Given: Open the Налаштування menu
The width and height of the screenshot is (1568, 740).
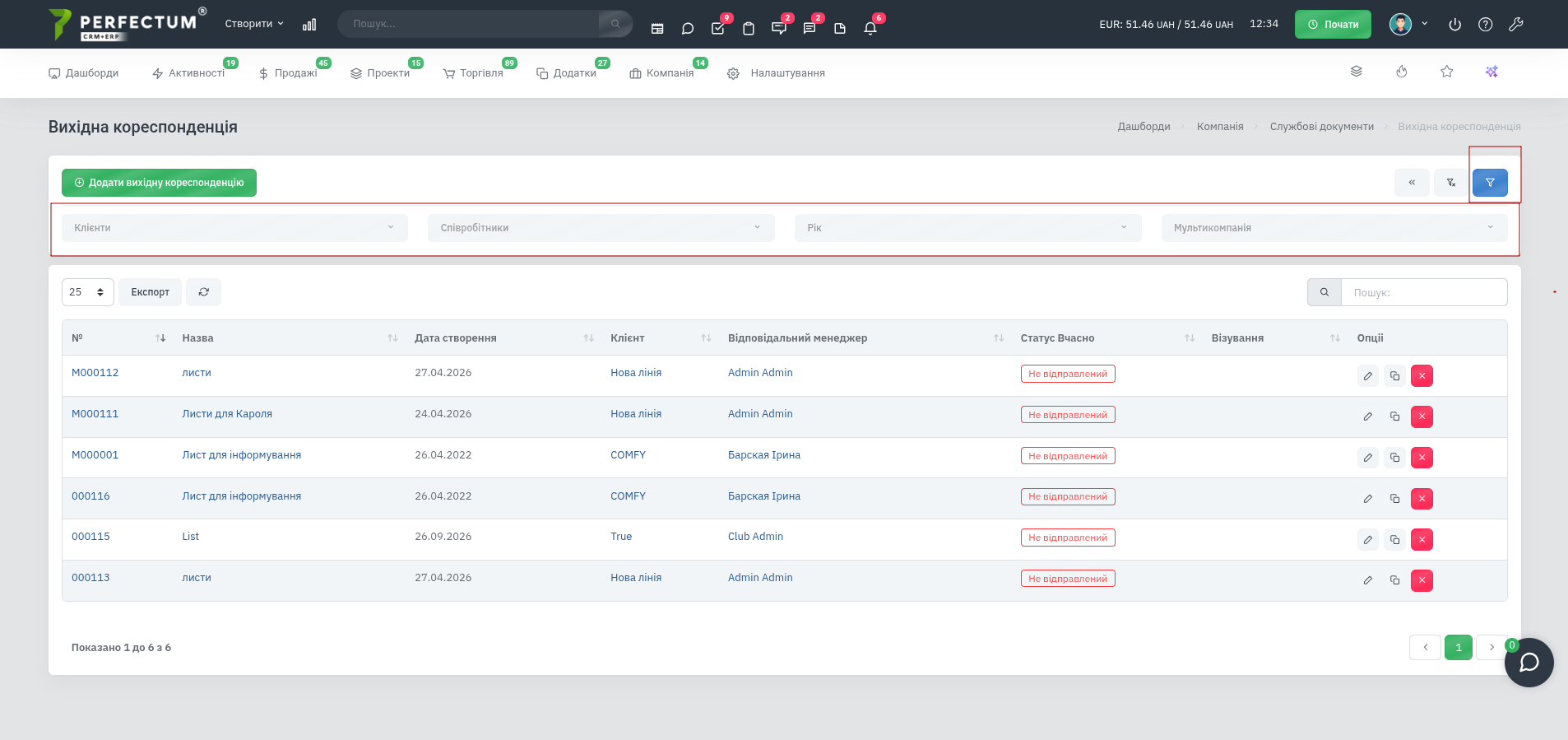Looking at the screenshot, I should (x=776, y=73).
